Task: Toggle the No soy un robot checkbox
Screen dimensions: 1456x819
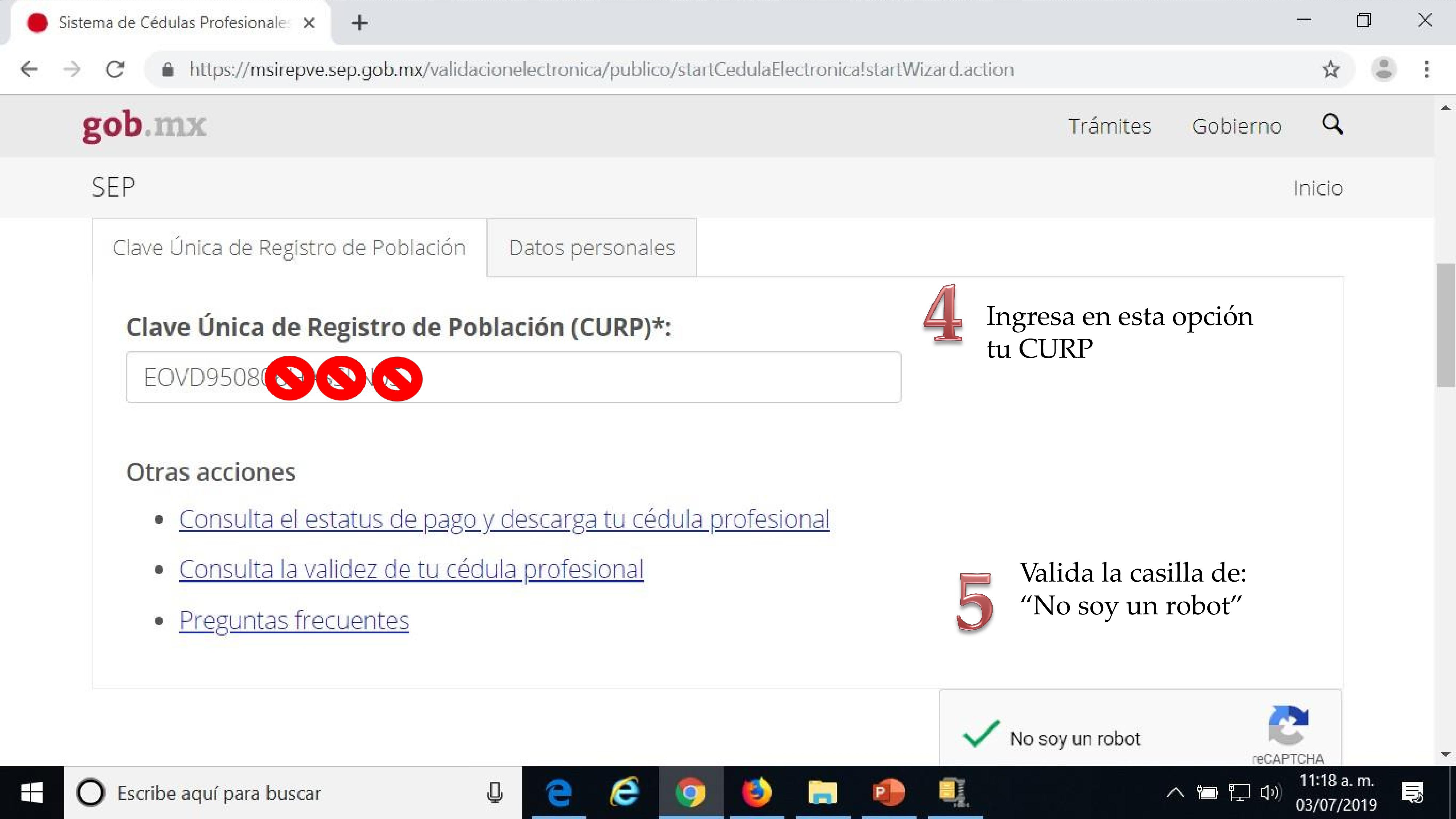Action: (x=981, y=734)
